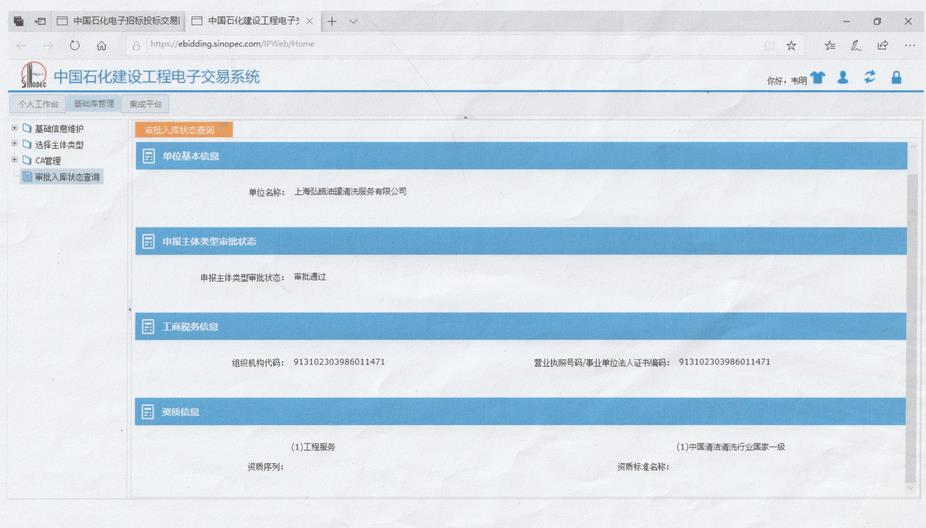
Task: Expand the CA管理 tree node
Action: [15, 159]
